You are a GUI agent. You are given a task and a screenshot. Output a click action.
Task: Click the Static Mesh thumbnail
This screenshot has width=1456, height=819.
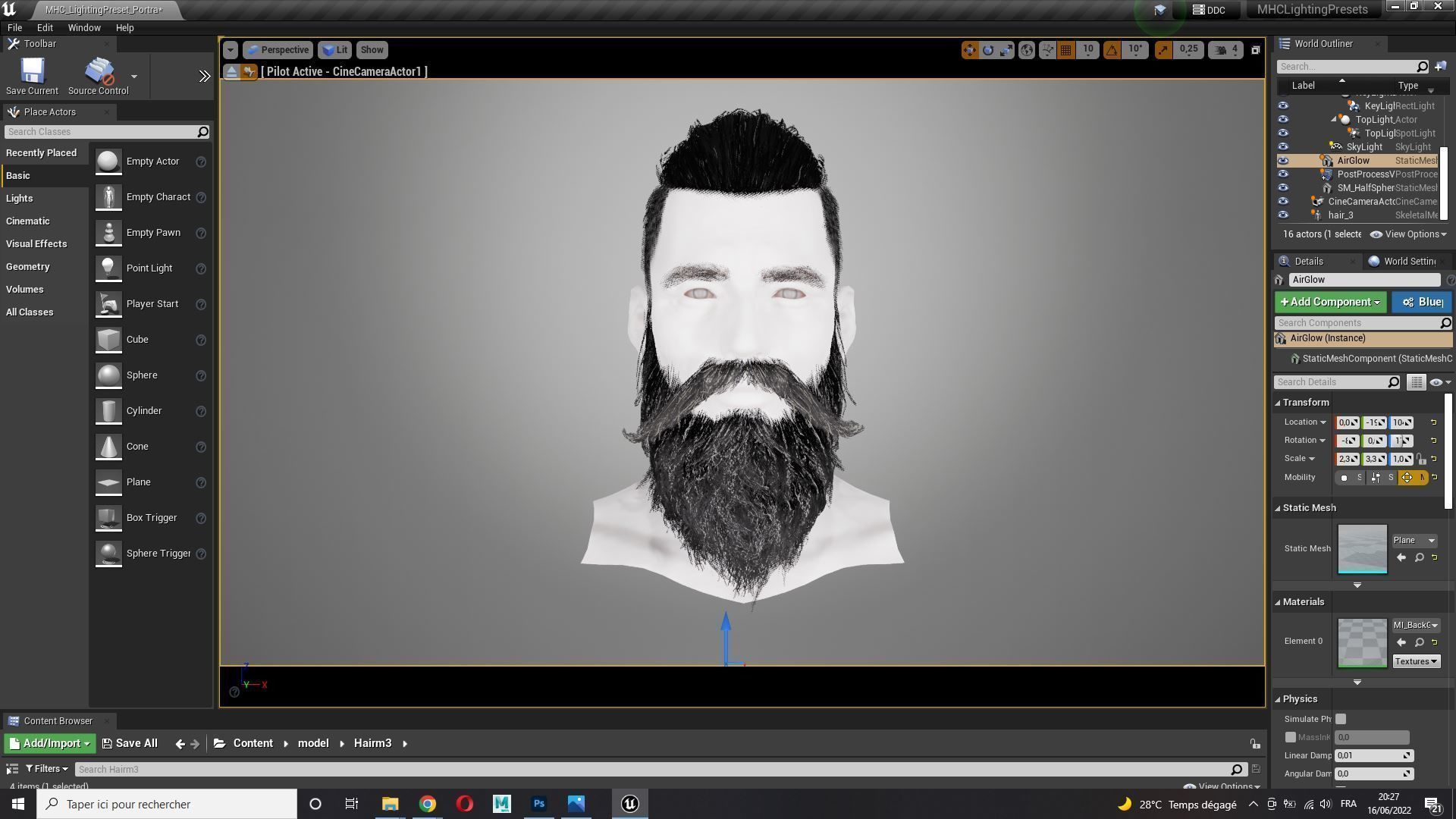click(1362, 549)
